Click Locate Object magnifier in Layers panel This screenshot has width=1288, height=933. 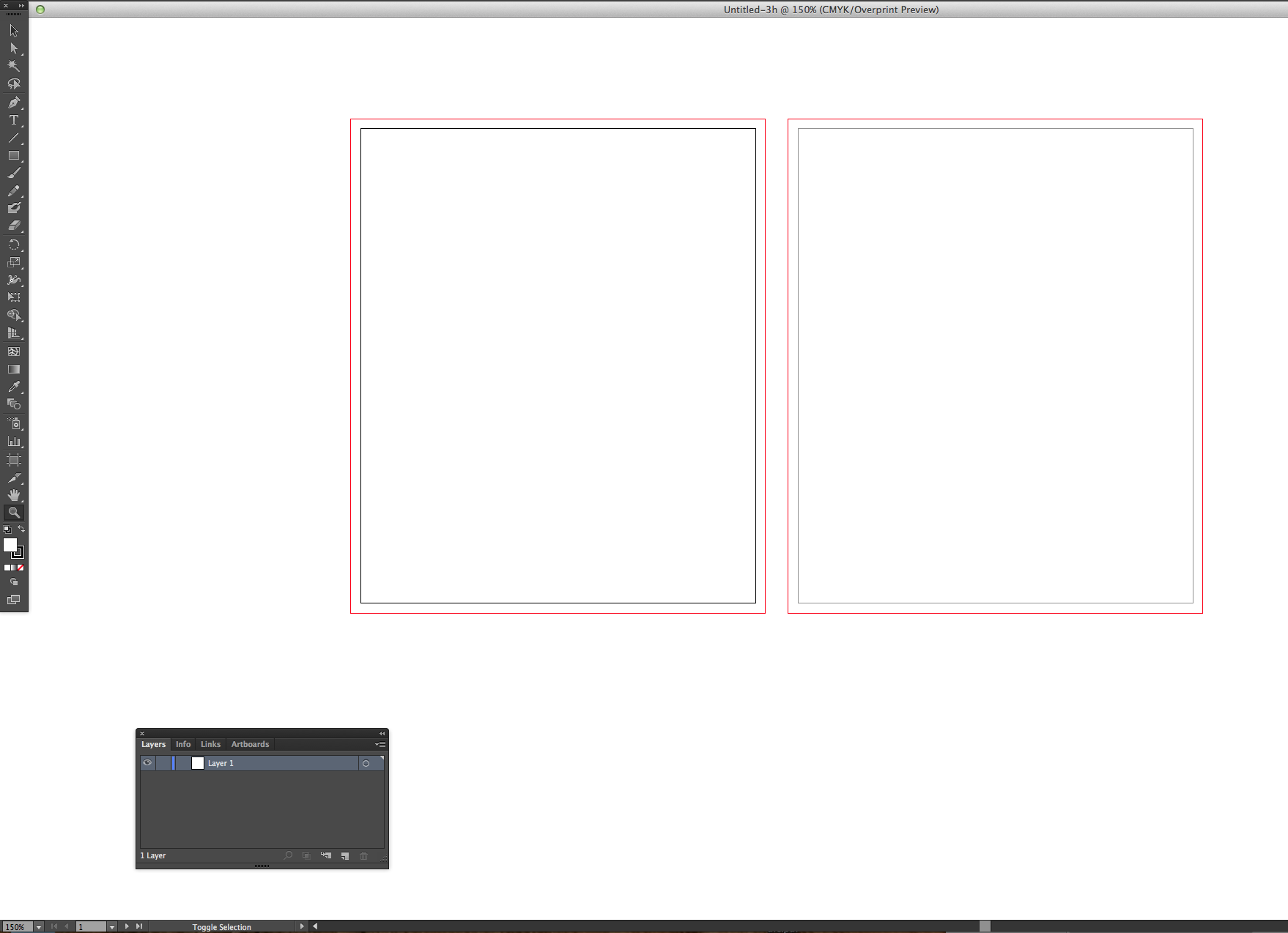(x=288, y=855)
